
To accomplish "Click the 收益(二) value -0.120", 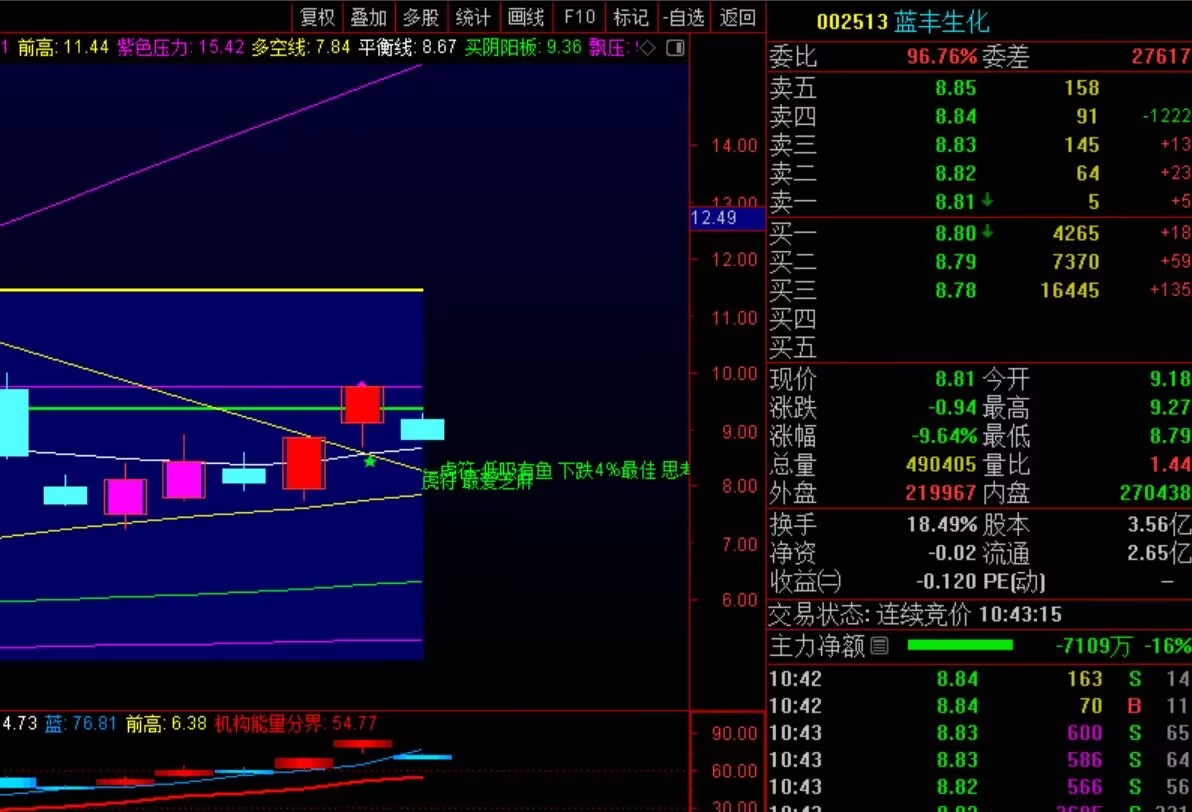I will pos(946,582).
